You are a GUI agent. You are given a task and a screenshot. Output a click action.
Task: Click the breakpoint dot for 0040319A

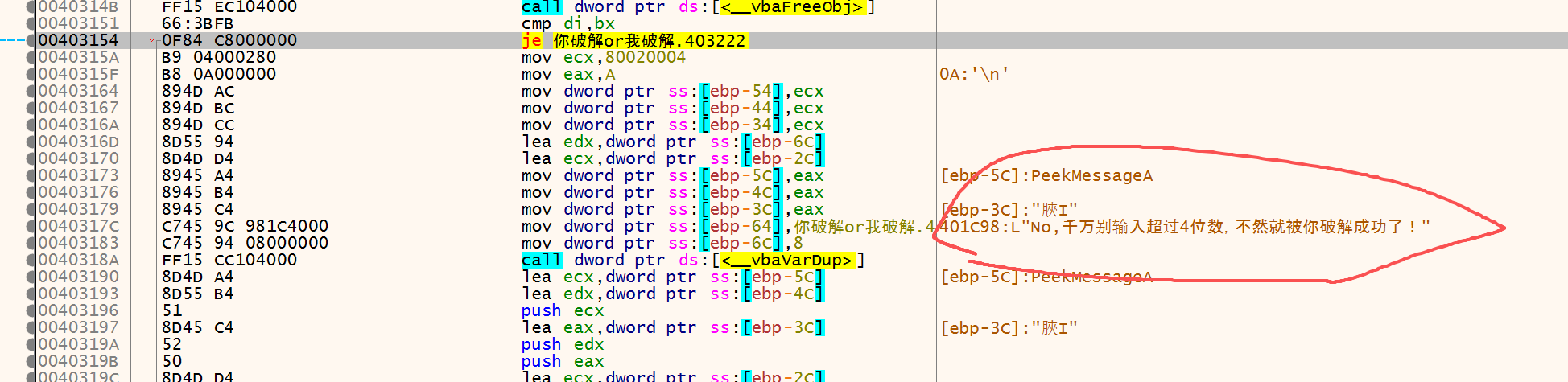(31, 344)
